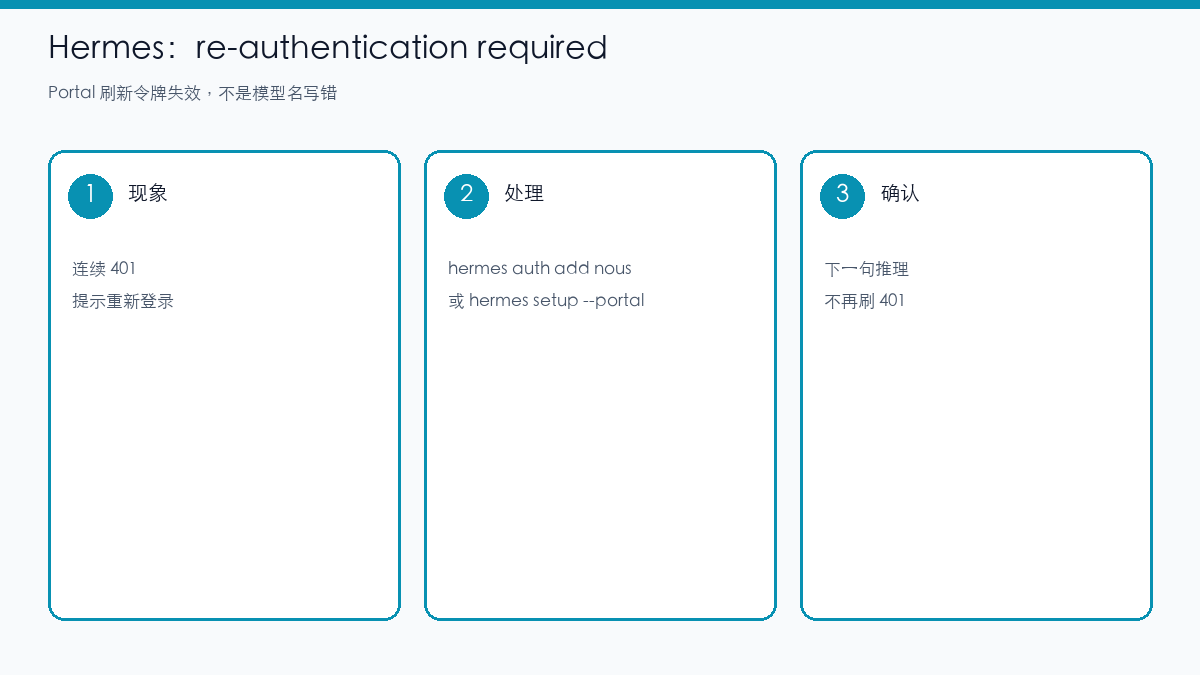
Task: Select the '确认' card heading
Action: (900, 193)
